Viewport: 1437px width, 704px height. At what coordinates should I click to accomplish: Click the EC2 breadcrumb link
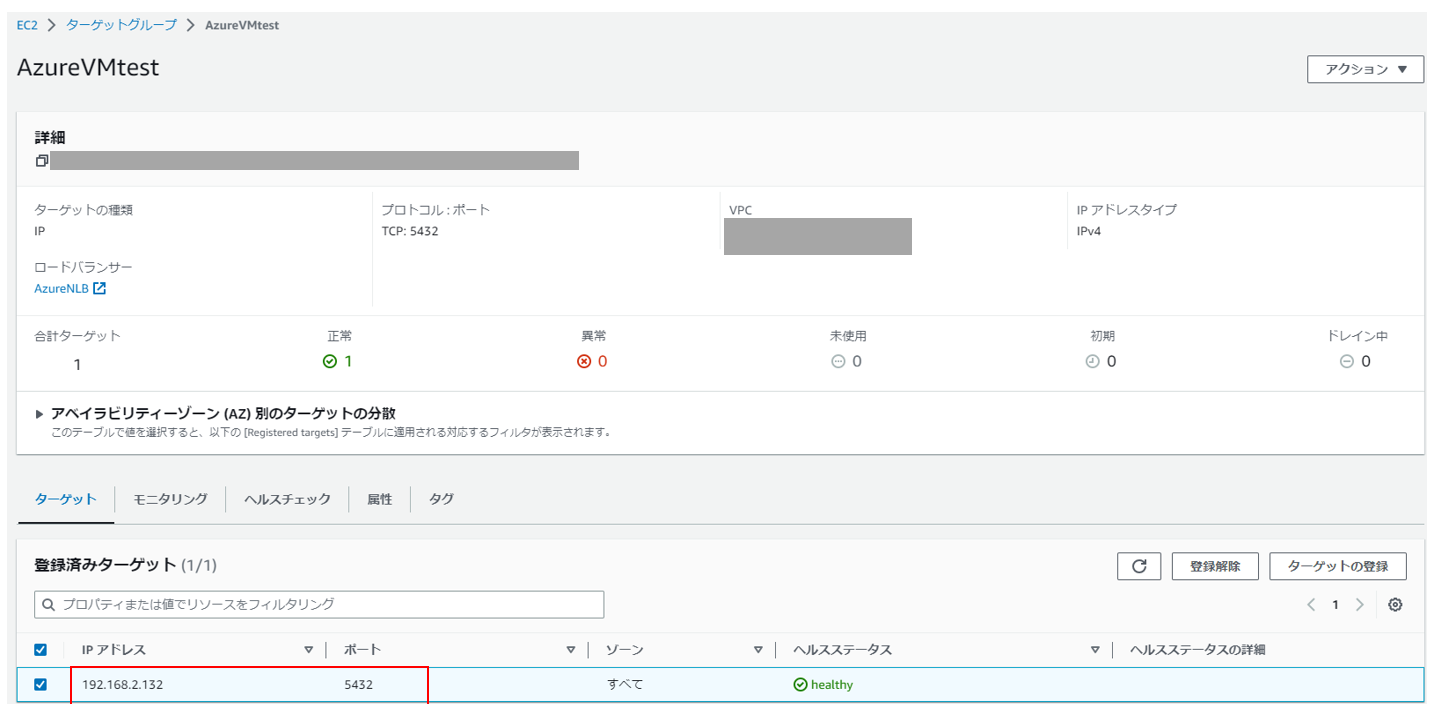click(x=27, y=25)
